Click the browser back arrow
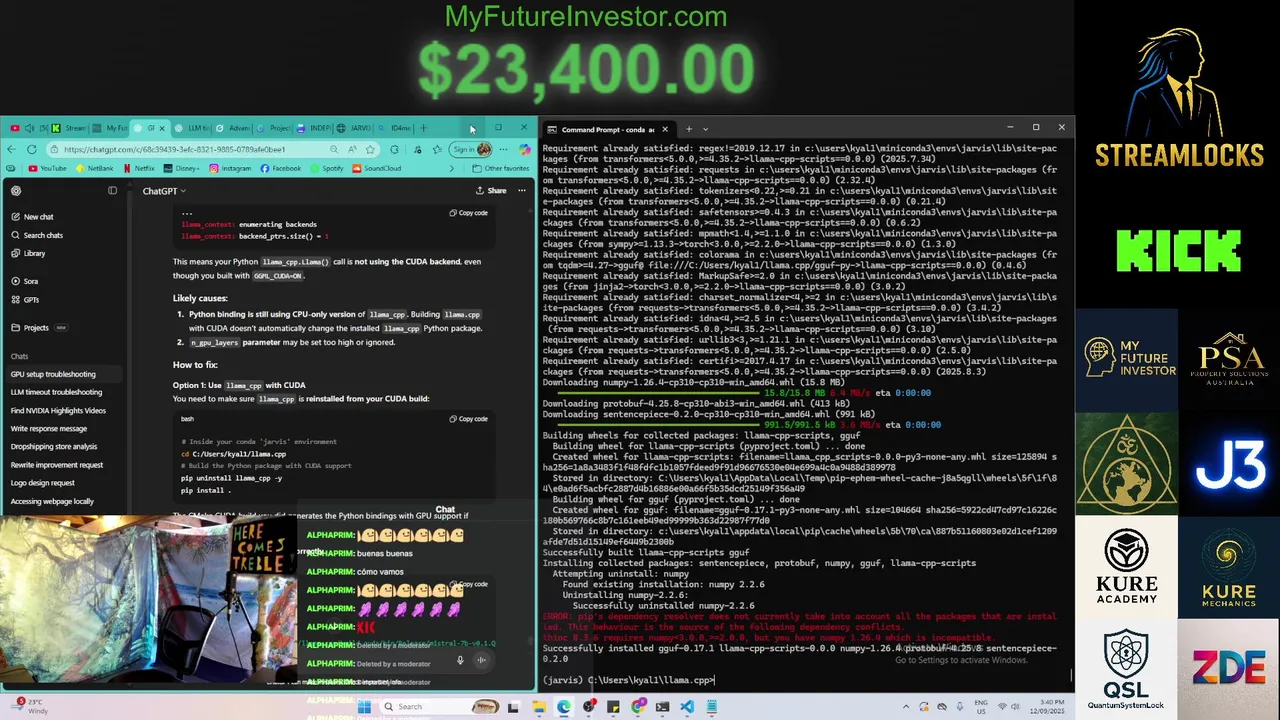Viewport: 1280px width, 720px height. 12,149
